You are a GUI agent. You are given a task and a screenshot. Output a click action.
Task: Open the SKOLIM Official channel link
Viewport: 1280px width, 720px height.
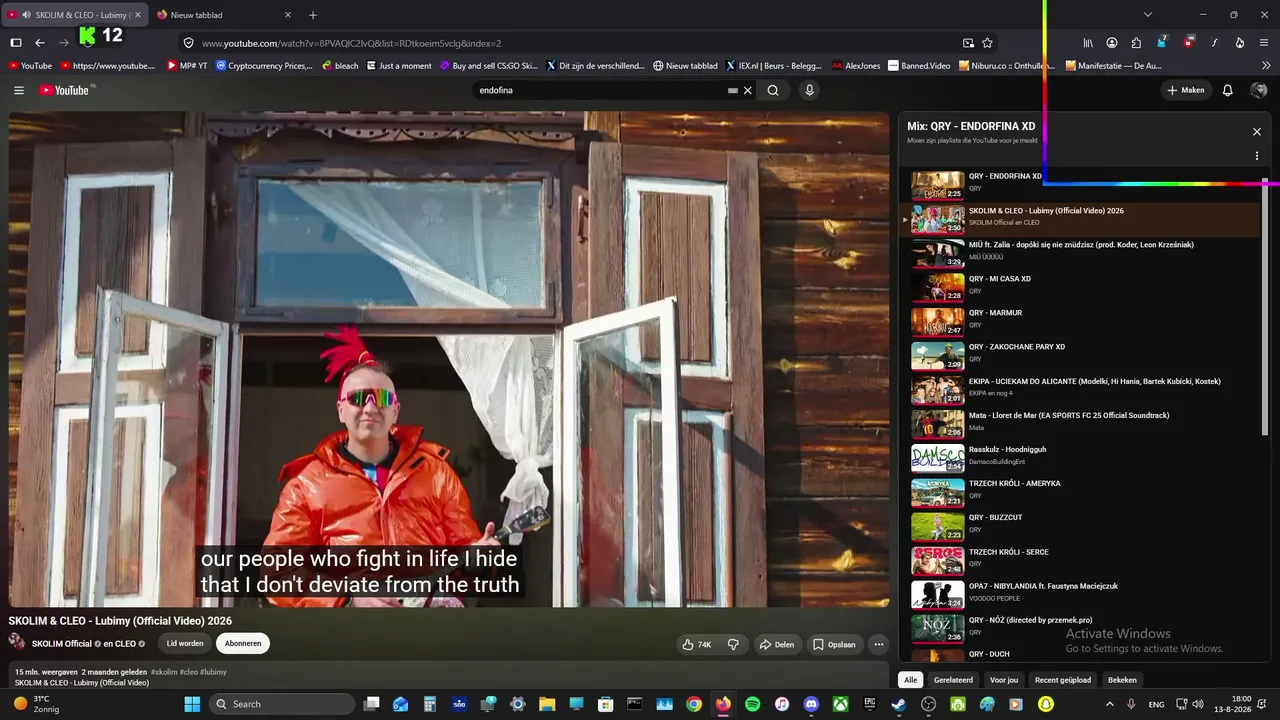[61, 644]
